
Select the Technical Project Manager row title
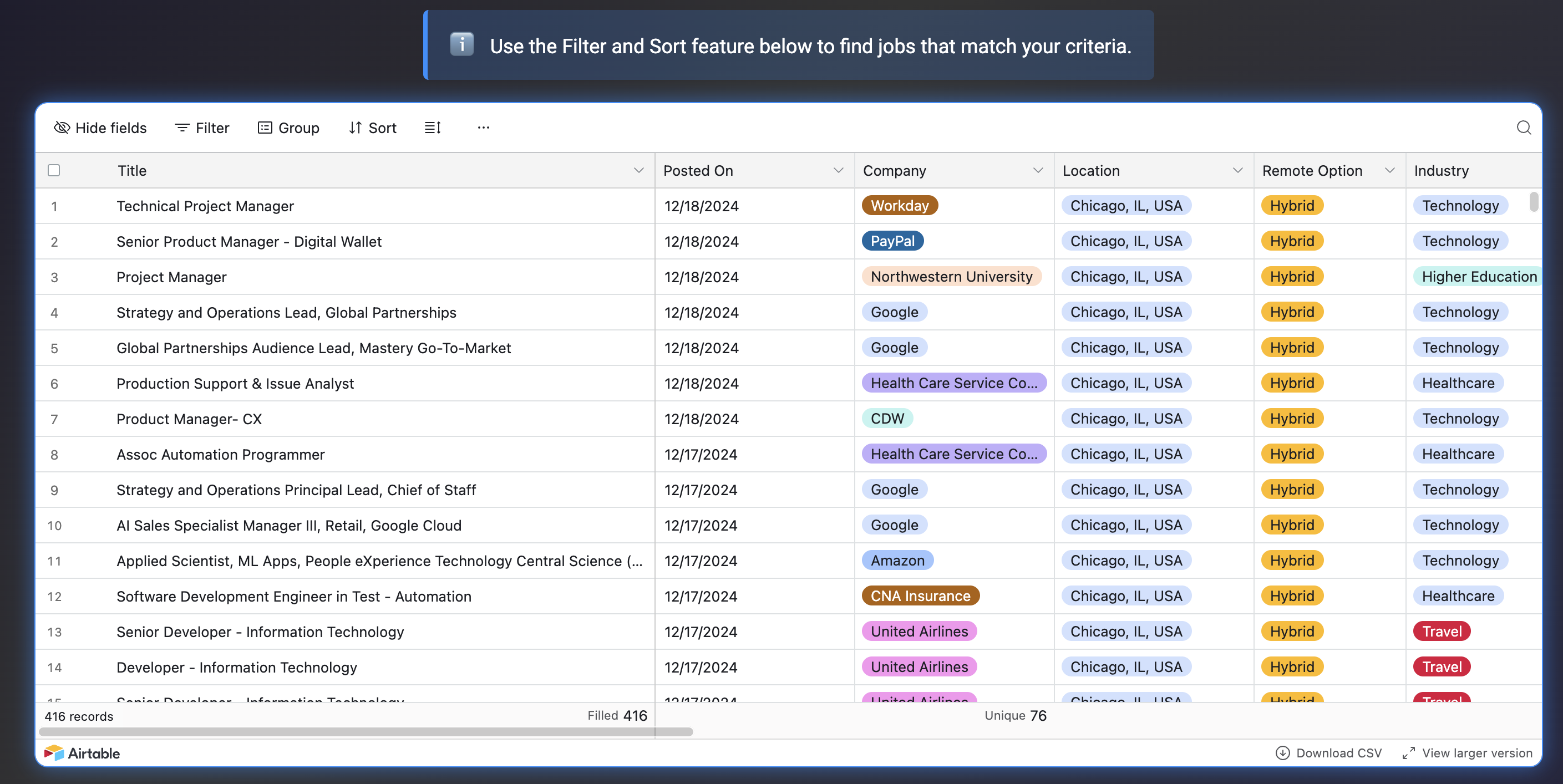tap(205, 206)
